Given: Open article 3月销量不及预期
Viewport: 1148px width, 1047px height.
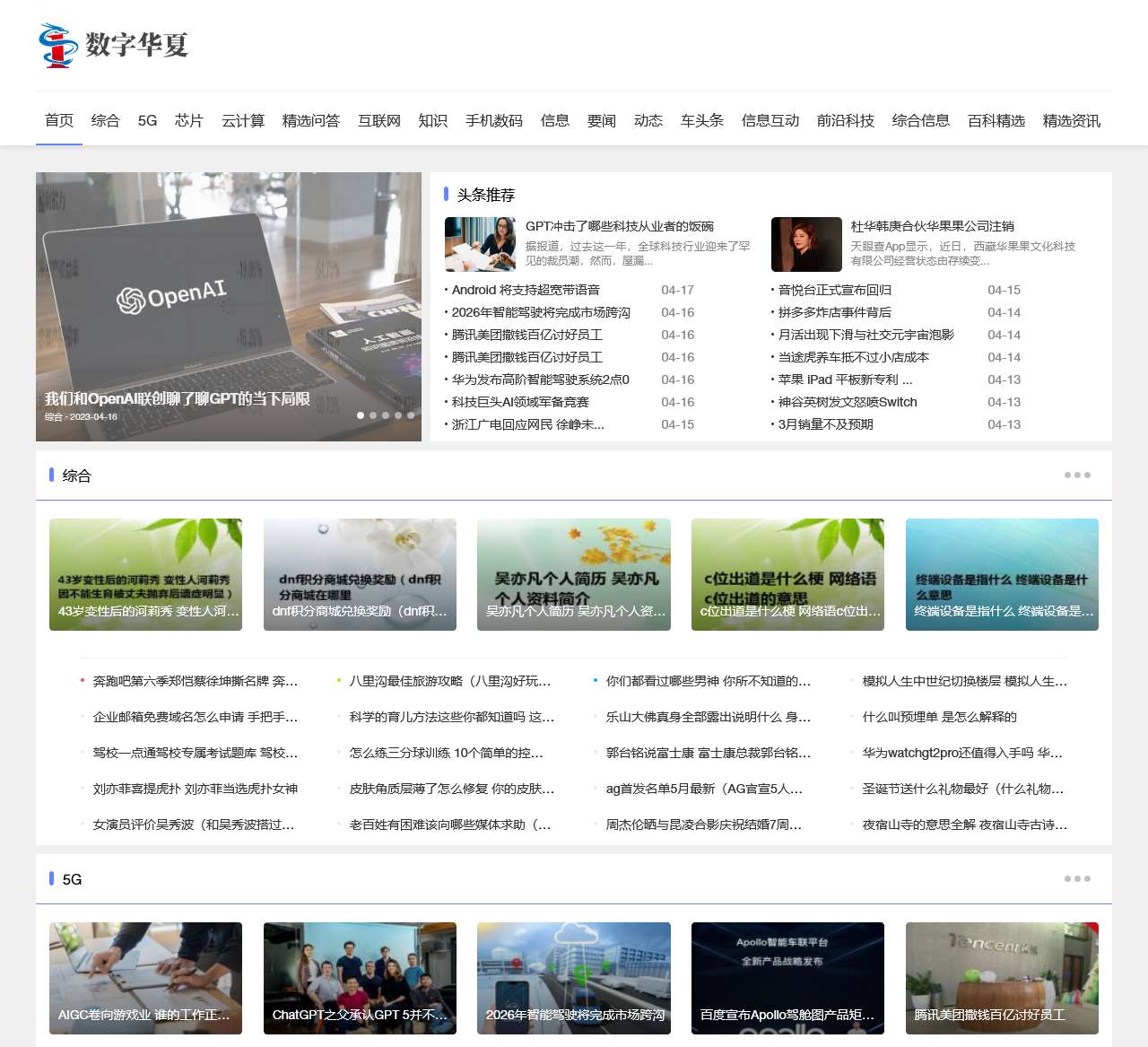Looking at the screenshot, I should click(825, 424).
